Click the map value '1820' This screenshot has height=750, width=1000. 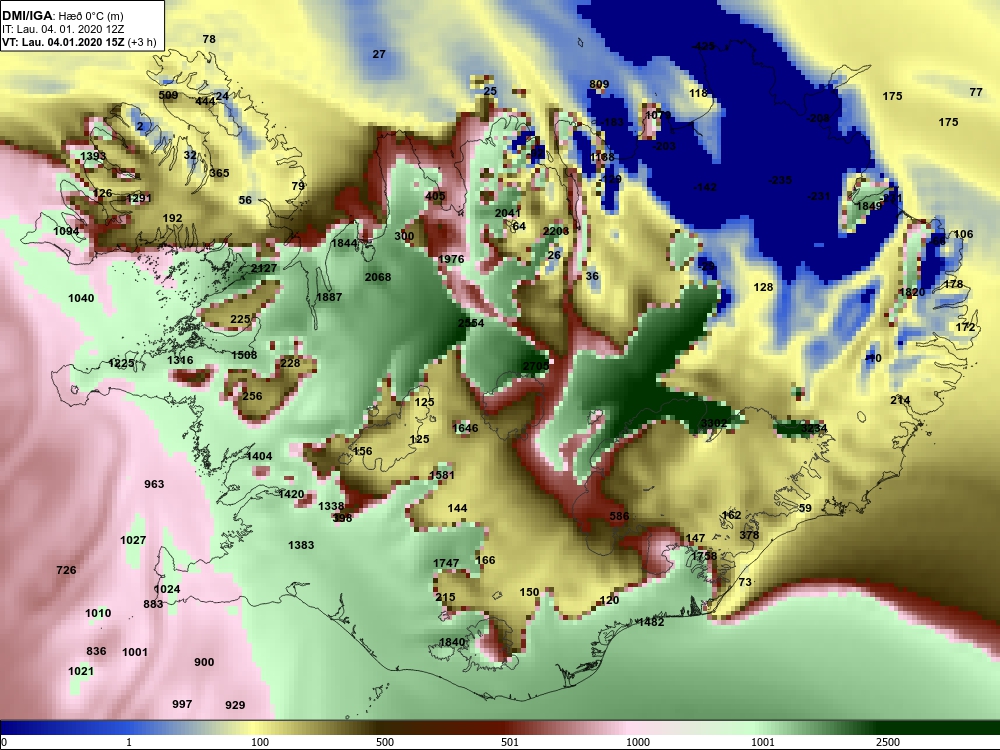pos(911,292)
